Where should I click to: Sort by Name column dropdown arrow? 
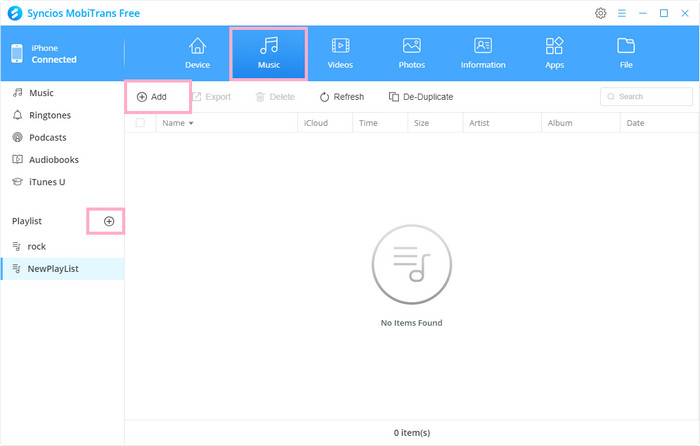coord(191,123)
